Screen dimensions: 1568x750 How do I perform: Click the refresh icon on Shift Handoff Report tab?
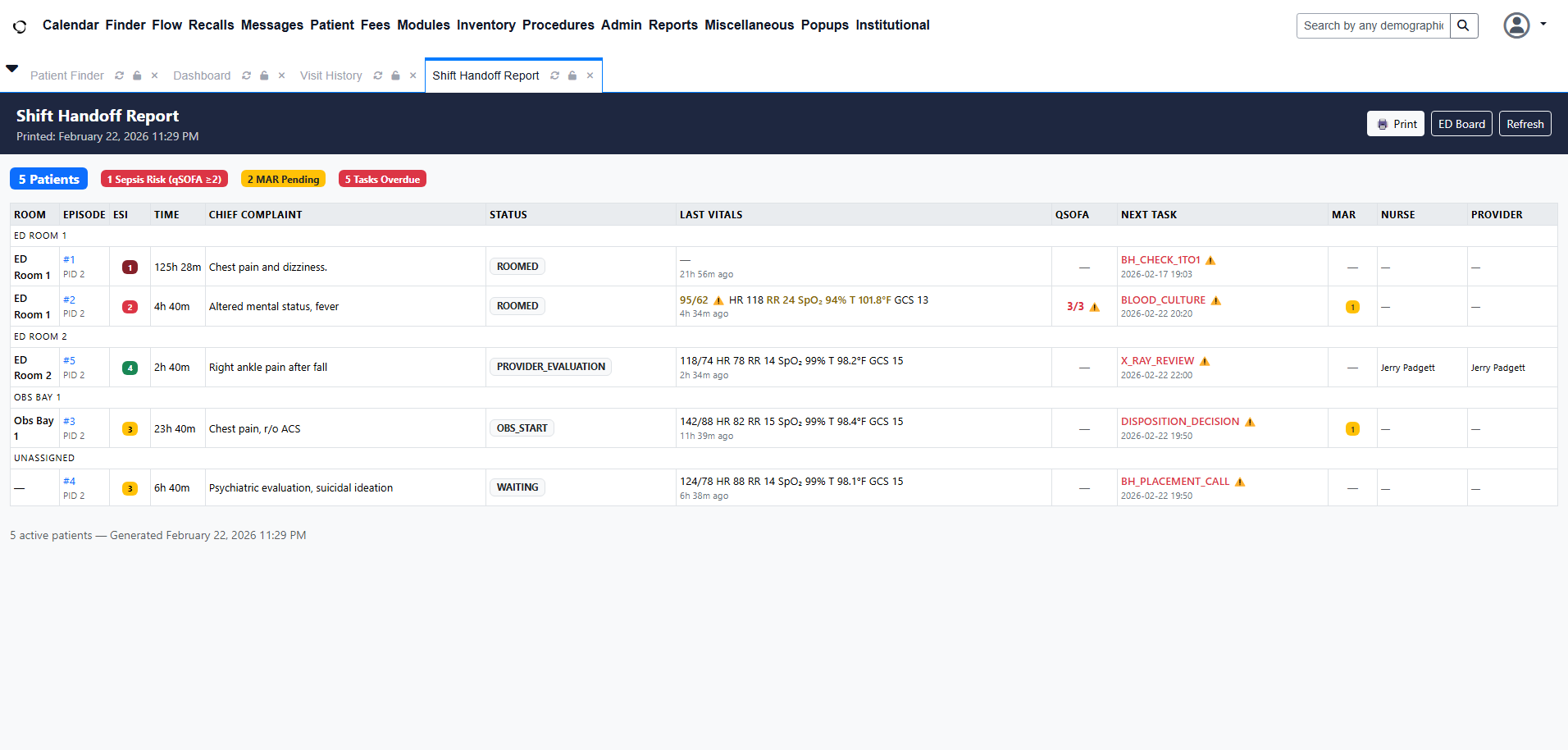tap(555, 75)
